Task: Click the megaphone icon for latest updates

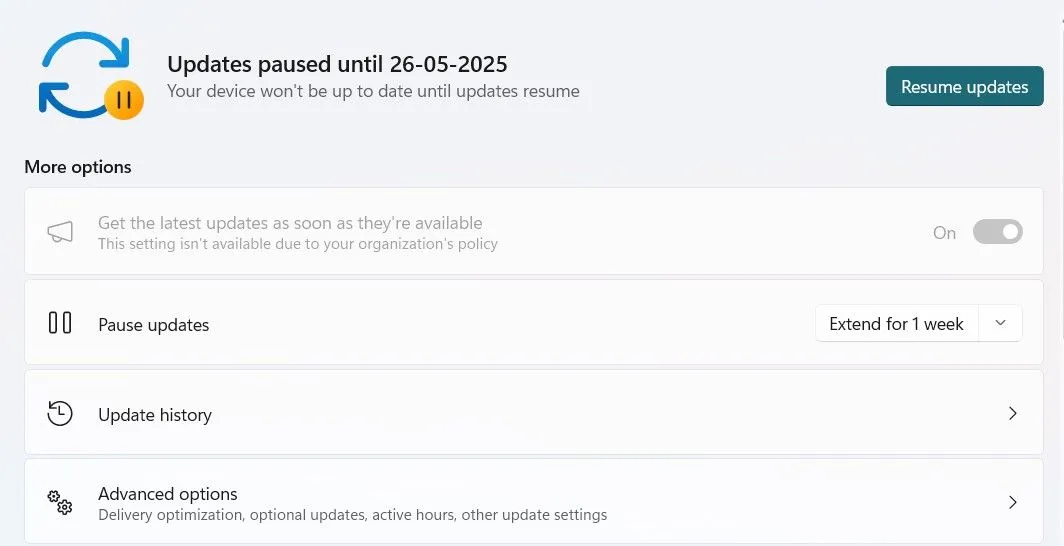Action: [x=60, y=233]
